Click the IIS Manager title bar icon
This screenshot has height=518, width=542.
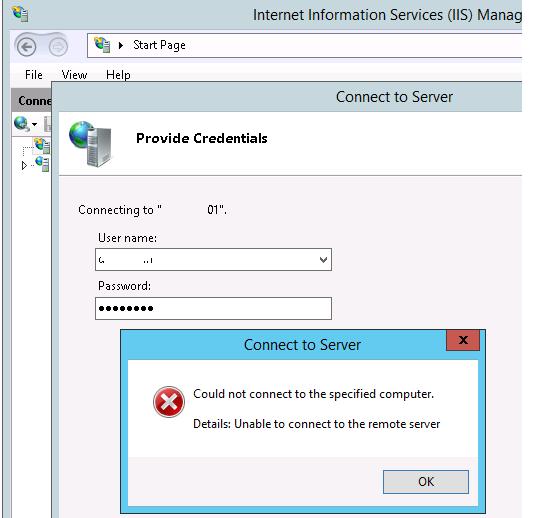point(20,14)
